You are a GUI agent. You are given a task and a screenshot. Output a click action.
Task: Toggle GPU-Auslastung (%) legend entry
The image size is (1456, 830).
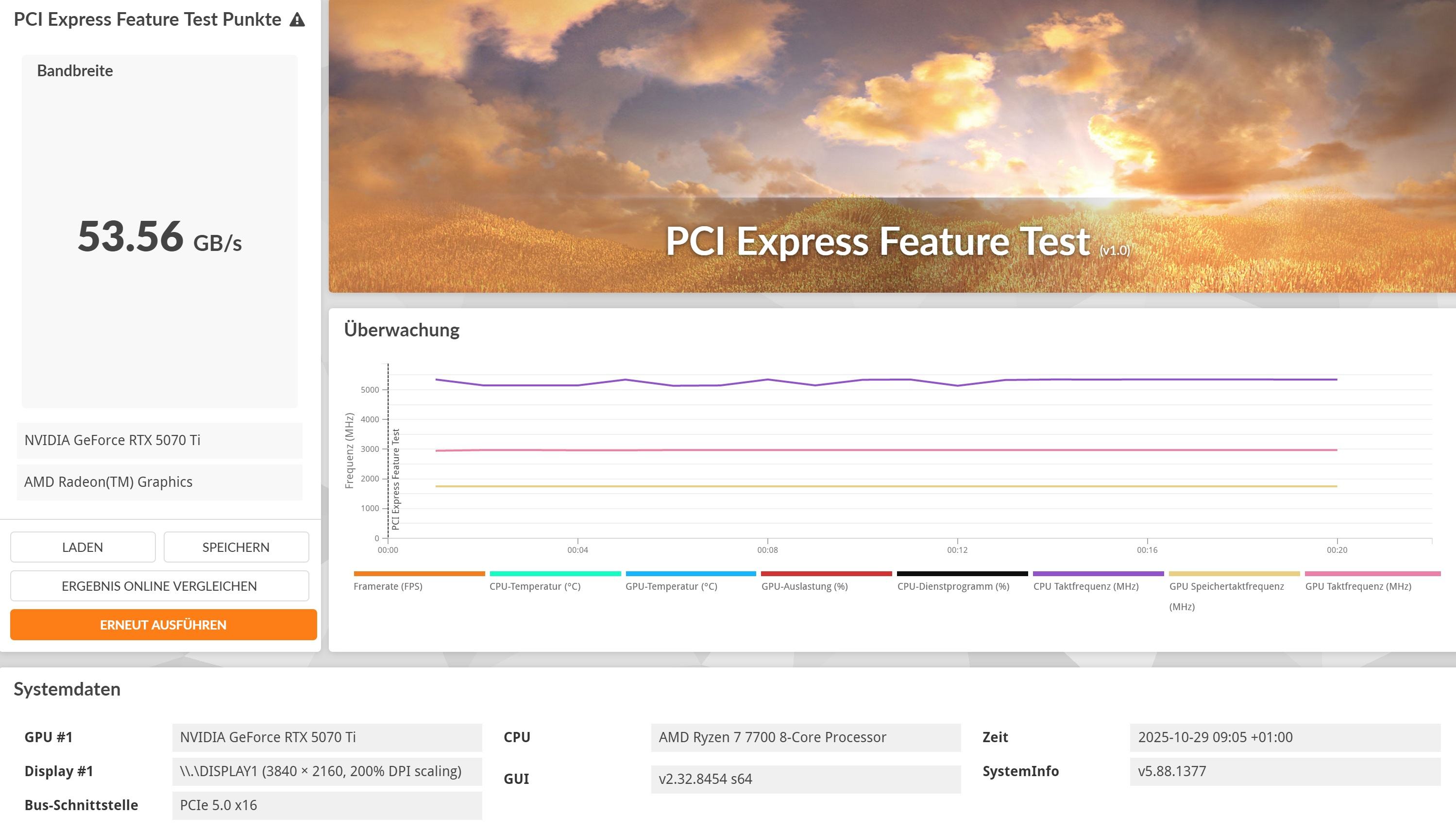click(x=804, y=587)
